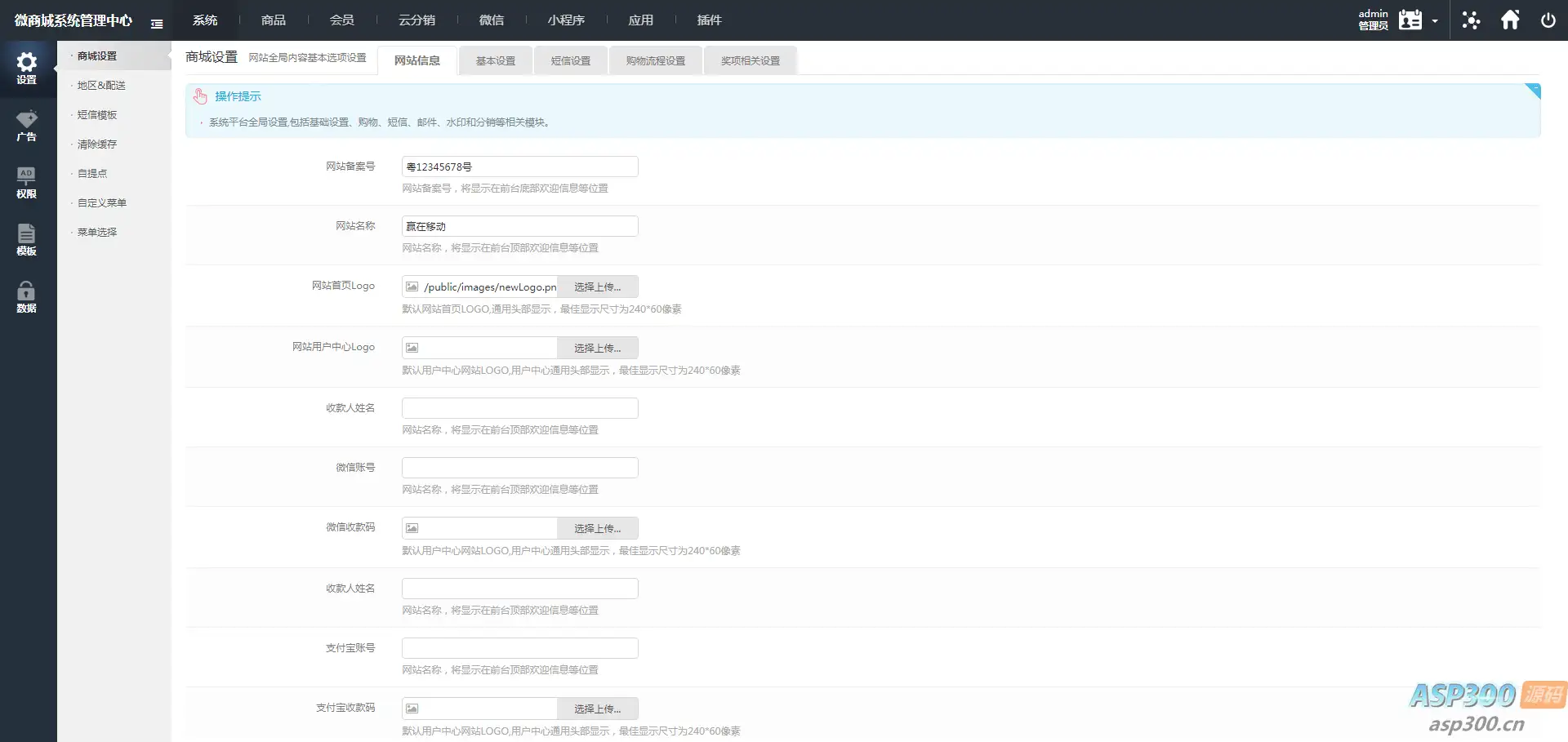Click image preview icon in 微信收款码 field
The width and height of the screenshot is (1568, 742).
pos(412,528)
